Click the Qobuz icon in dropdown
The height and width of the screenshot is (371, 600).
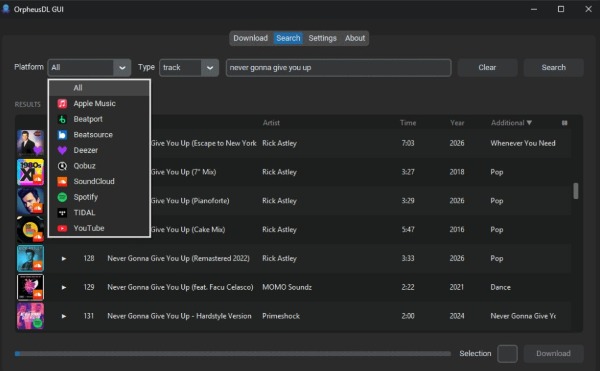62,166
